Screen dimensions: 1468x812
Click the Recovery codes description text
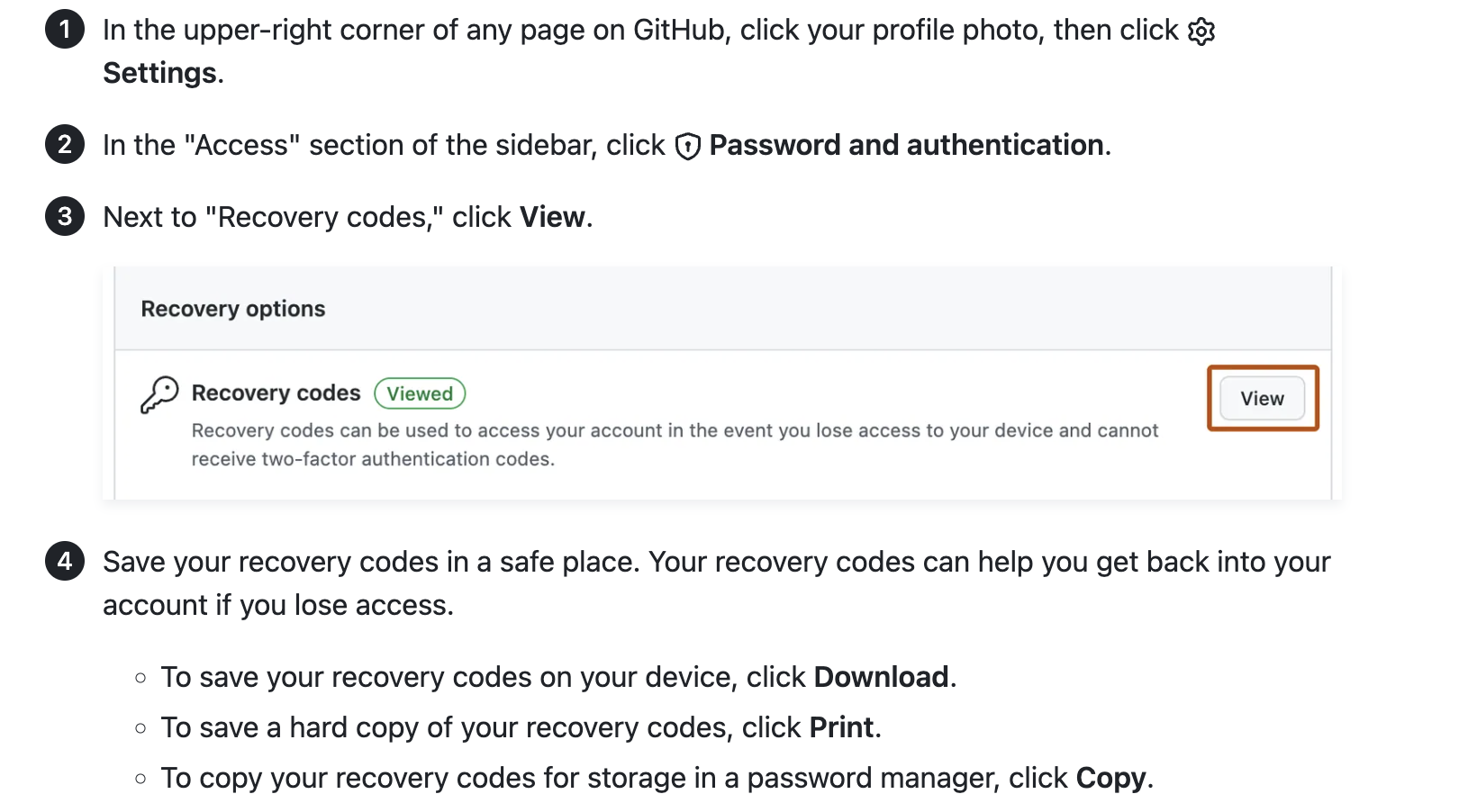click(674, 444)
